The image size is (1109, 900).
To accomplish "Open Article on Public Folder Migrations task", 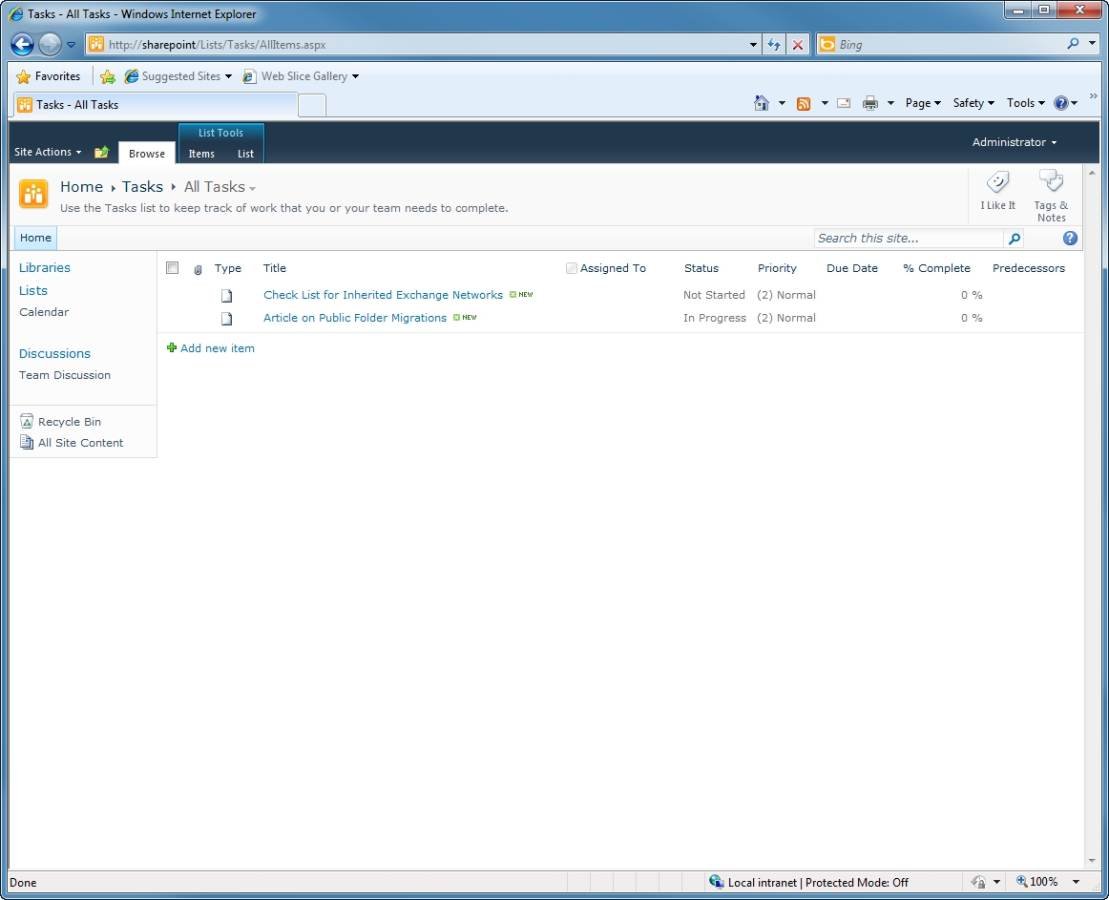I will coord(354,318).
